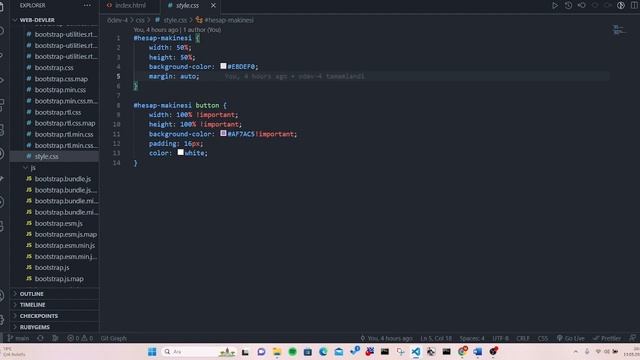Viewport: 640px width, 360px height.
Task: Click the codelens "1 author (You)" text
Action: 202,30
